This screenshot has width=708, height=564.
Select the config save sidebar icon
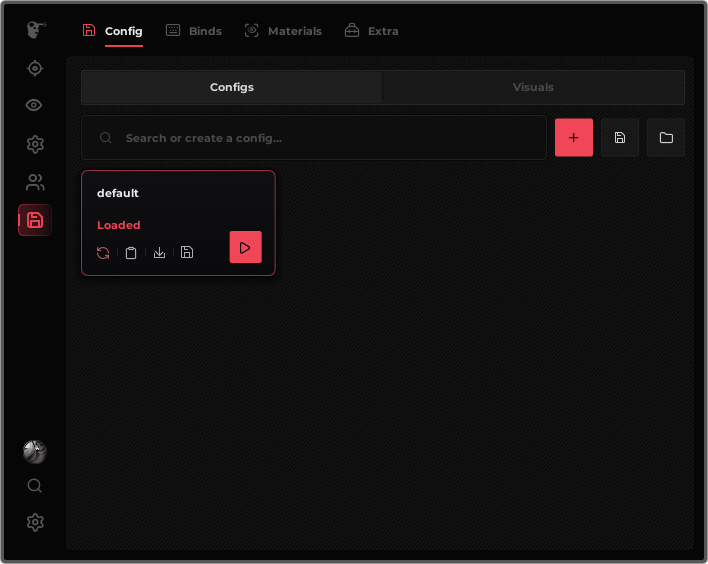(35, 220)
